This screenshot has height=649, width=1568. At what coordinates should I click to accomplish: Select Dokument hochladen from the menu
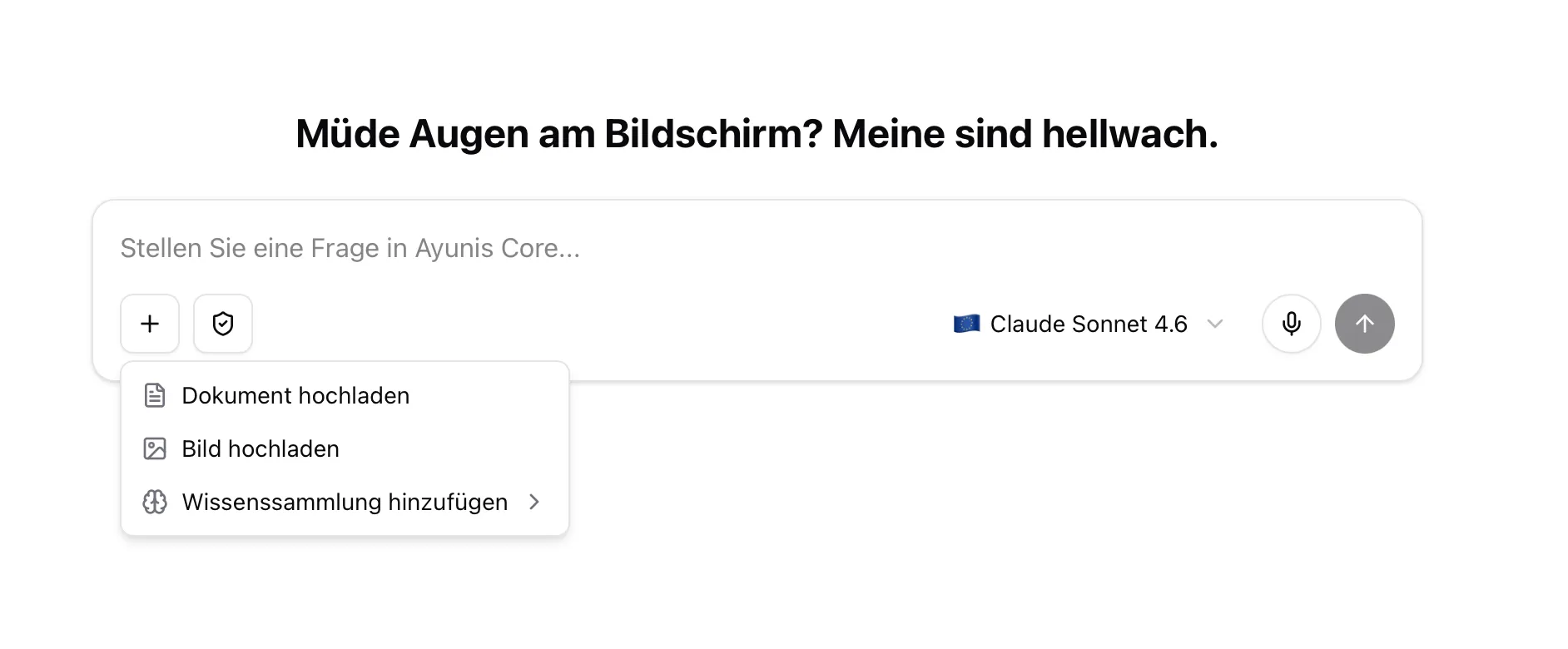tap(295, 395)
